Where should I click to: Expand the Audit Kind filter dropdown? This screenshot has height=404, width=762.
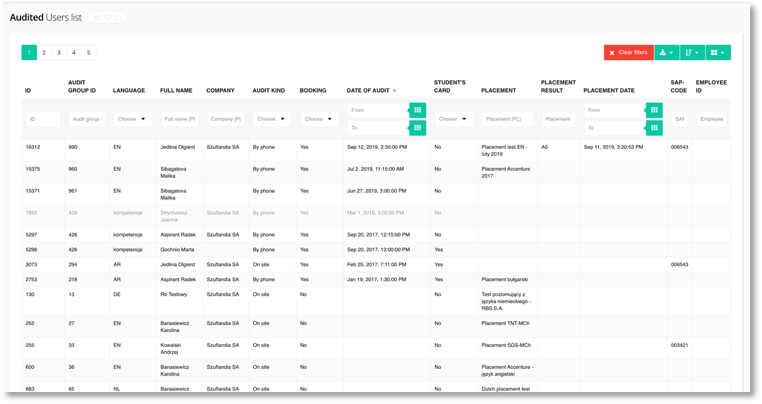[270, 119]
